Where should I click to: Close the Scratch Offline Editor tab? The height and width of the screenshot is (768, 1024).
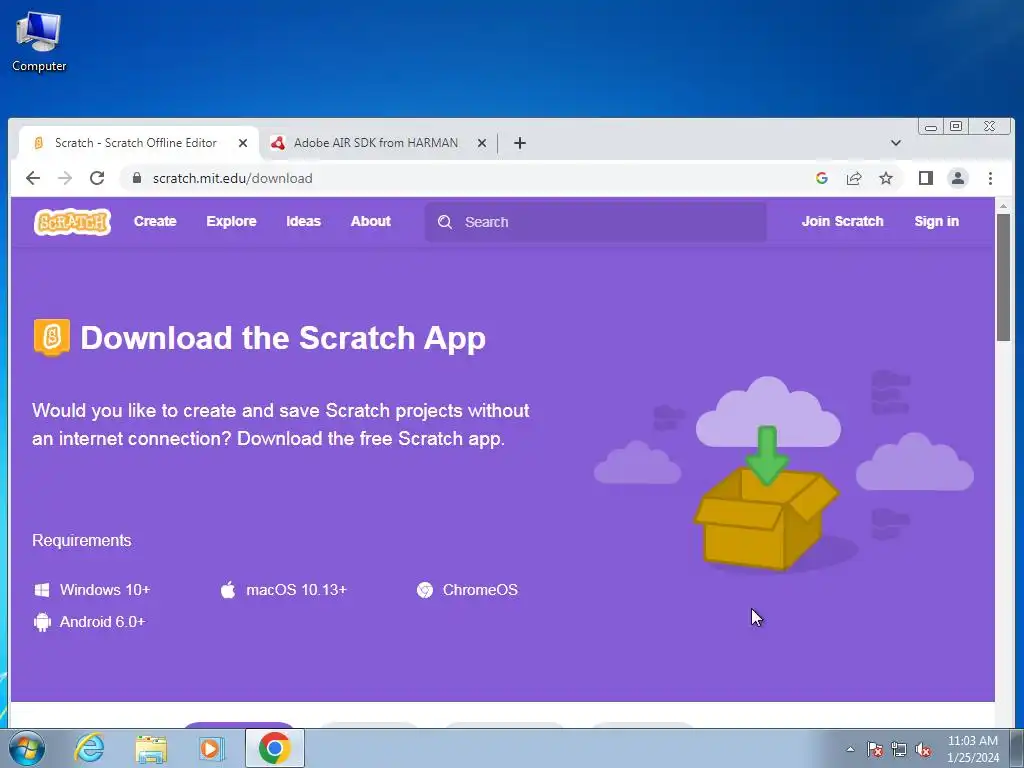tap(243, 143)
